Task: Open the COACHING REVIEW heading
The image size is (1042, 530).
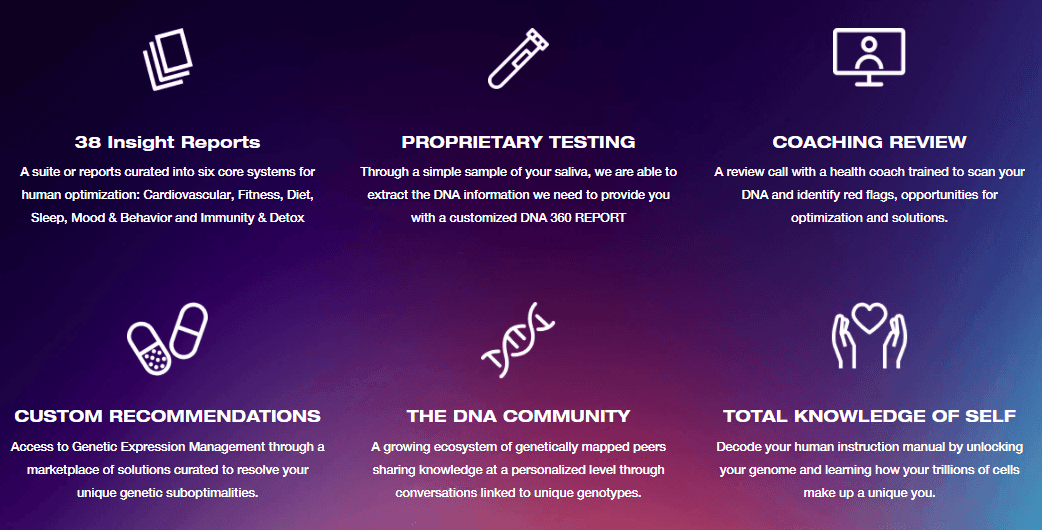Action: tap(869, 142)
